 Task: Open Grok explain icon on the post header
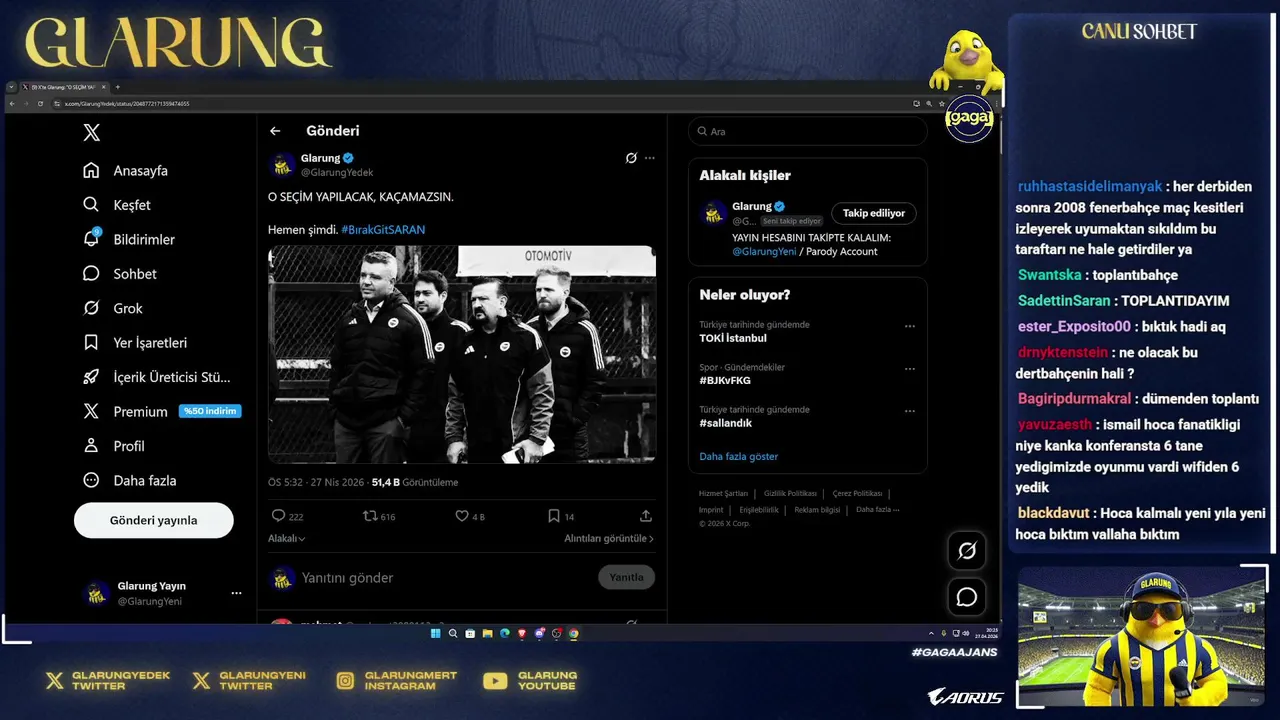(631, 158)
